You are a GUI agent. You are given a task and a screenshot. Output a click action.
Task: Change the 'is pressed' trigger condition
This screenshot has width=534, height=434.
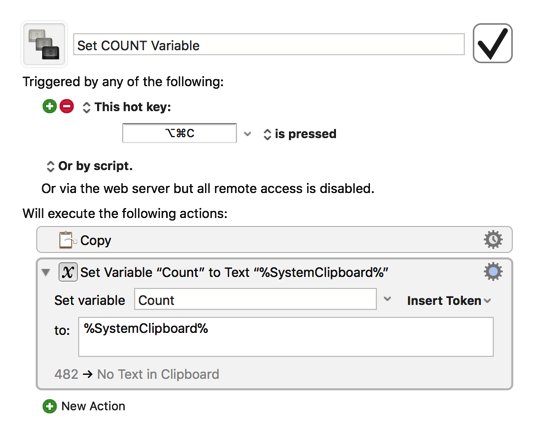coord(300,134)
